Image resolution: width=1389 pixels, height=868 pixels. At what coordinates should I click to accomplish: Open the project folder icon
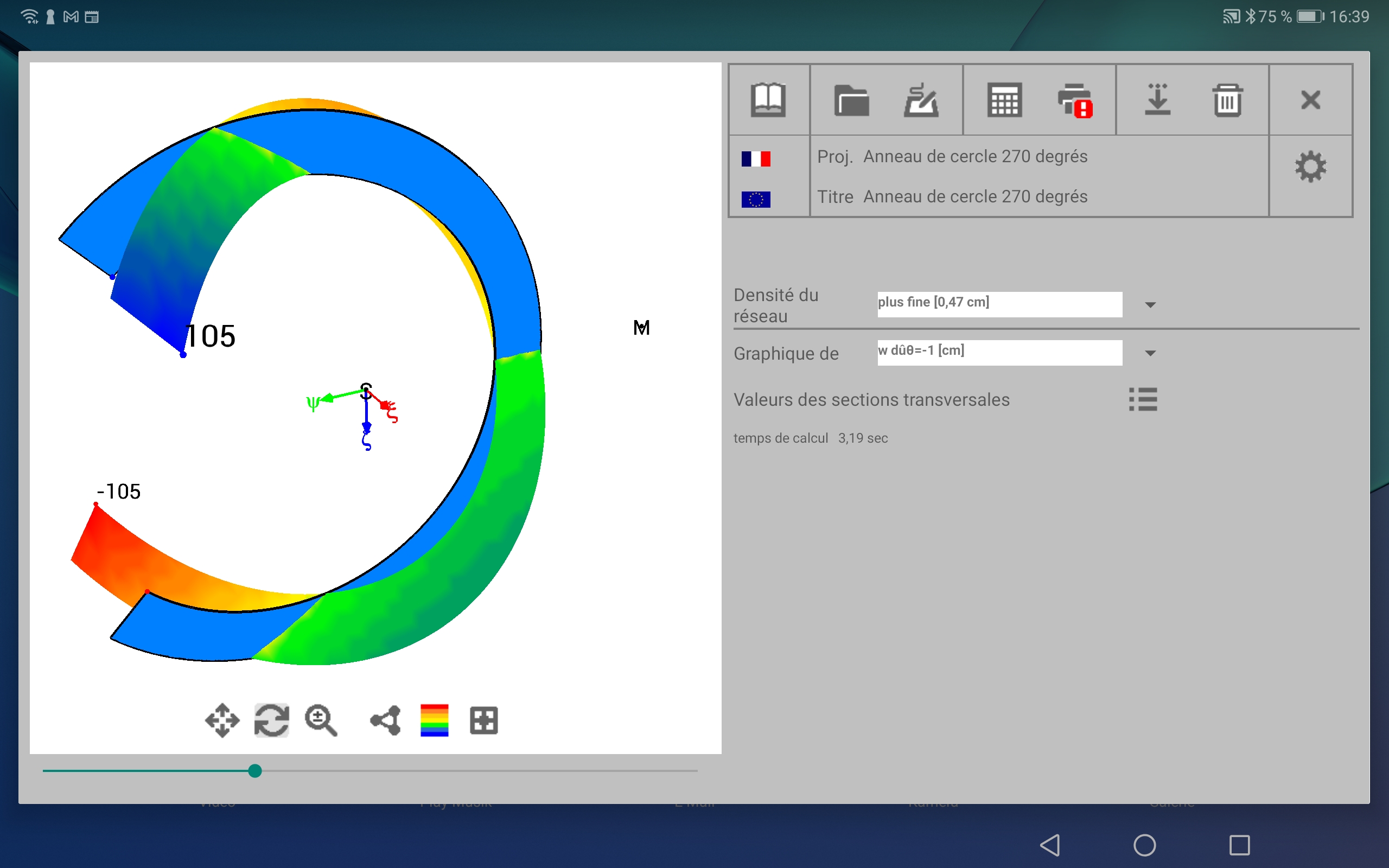851,100
